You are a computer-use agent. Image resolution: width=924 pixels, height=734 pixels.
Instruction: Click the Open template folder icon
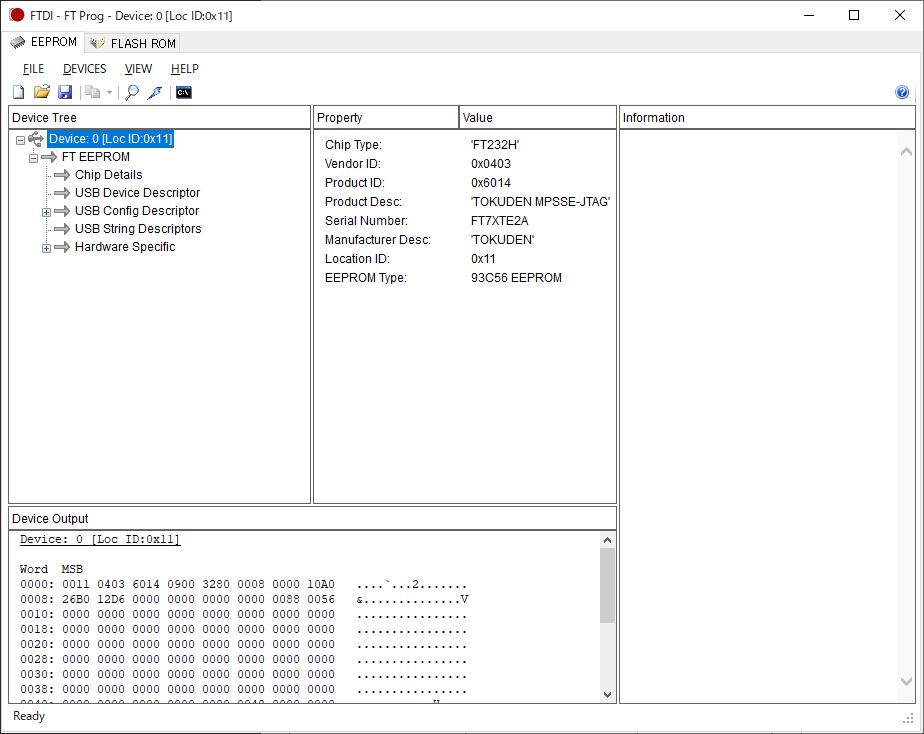(x=42, y=93)
